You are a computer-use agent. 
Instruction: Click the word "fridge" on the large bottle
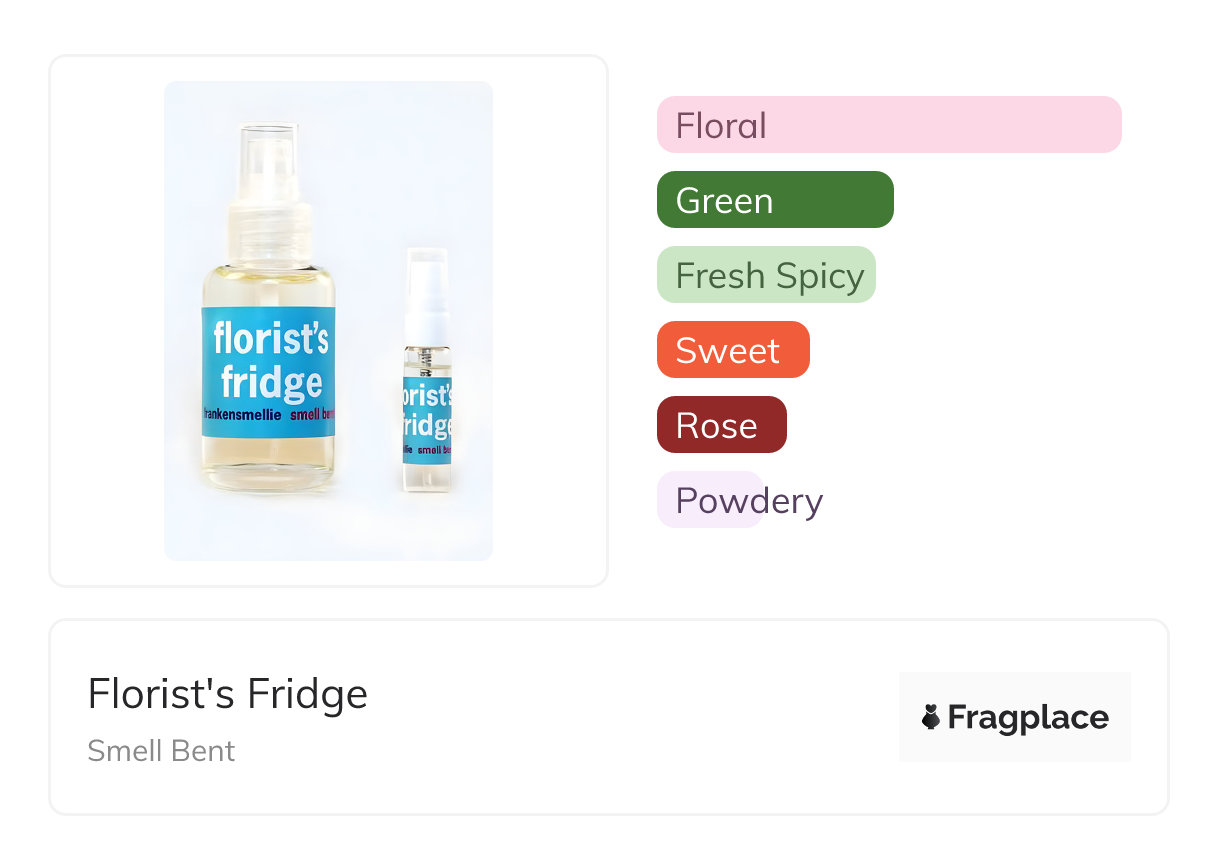(x=271, y=382)
